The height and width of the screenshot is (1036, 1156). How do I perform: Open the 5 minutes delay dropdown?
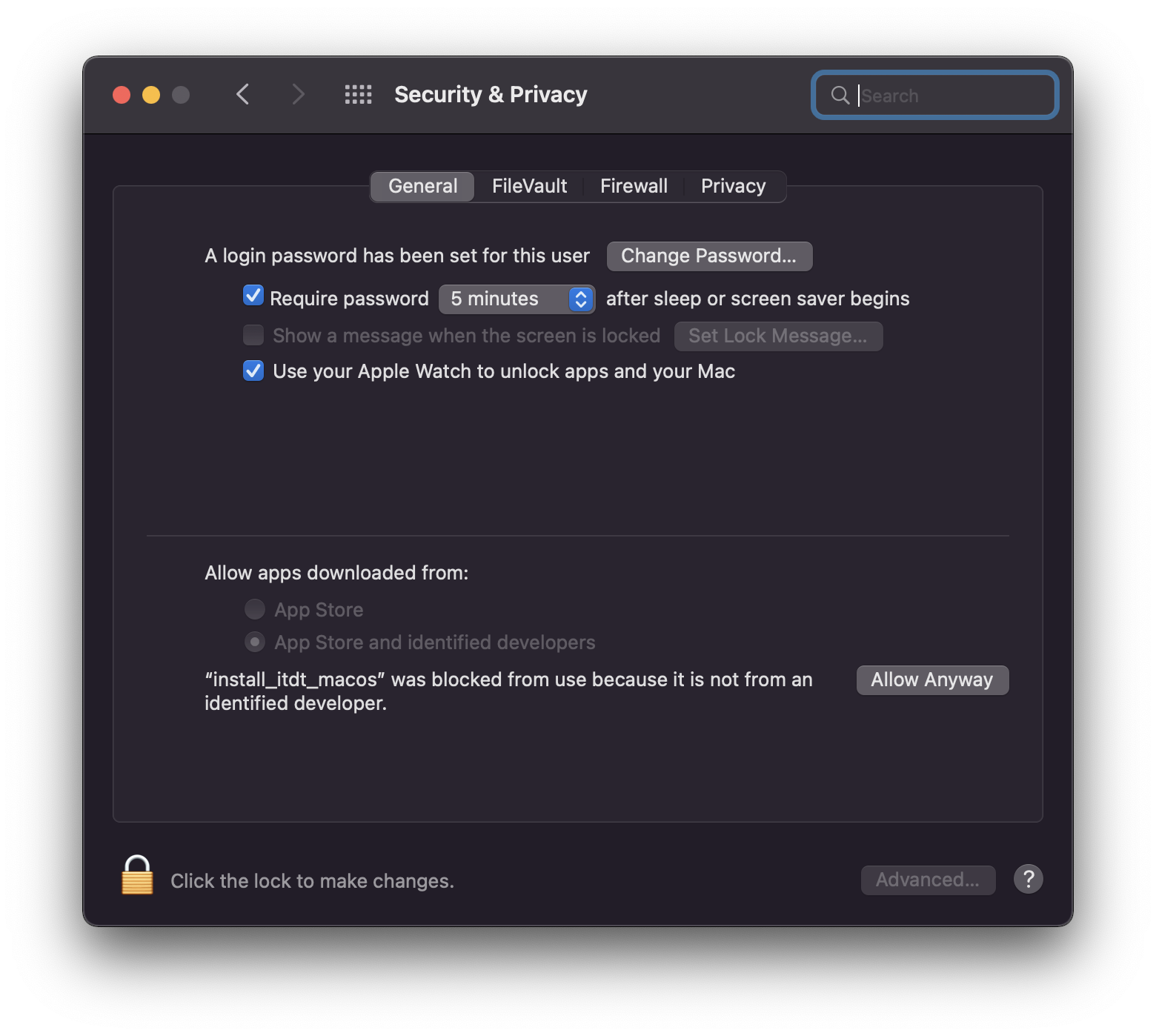(516, 299)
